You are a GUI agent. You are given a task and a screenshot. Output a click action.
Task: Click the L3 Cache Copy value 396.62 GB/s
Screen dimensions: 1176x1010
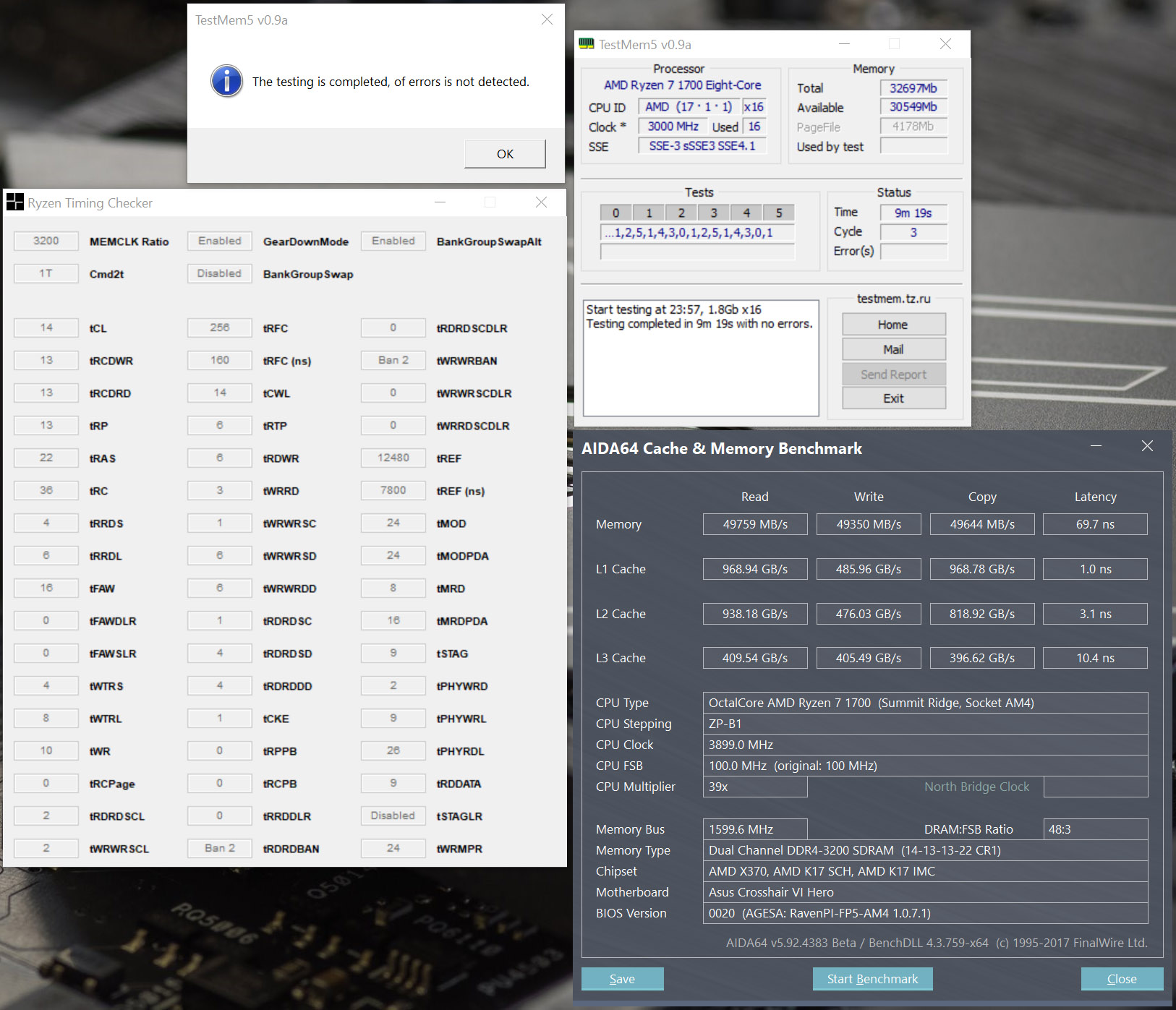point(982,658)
